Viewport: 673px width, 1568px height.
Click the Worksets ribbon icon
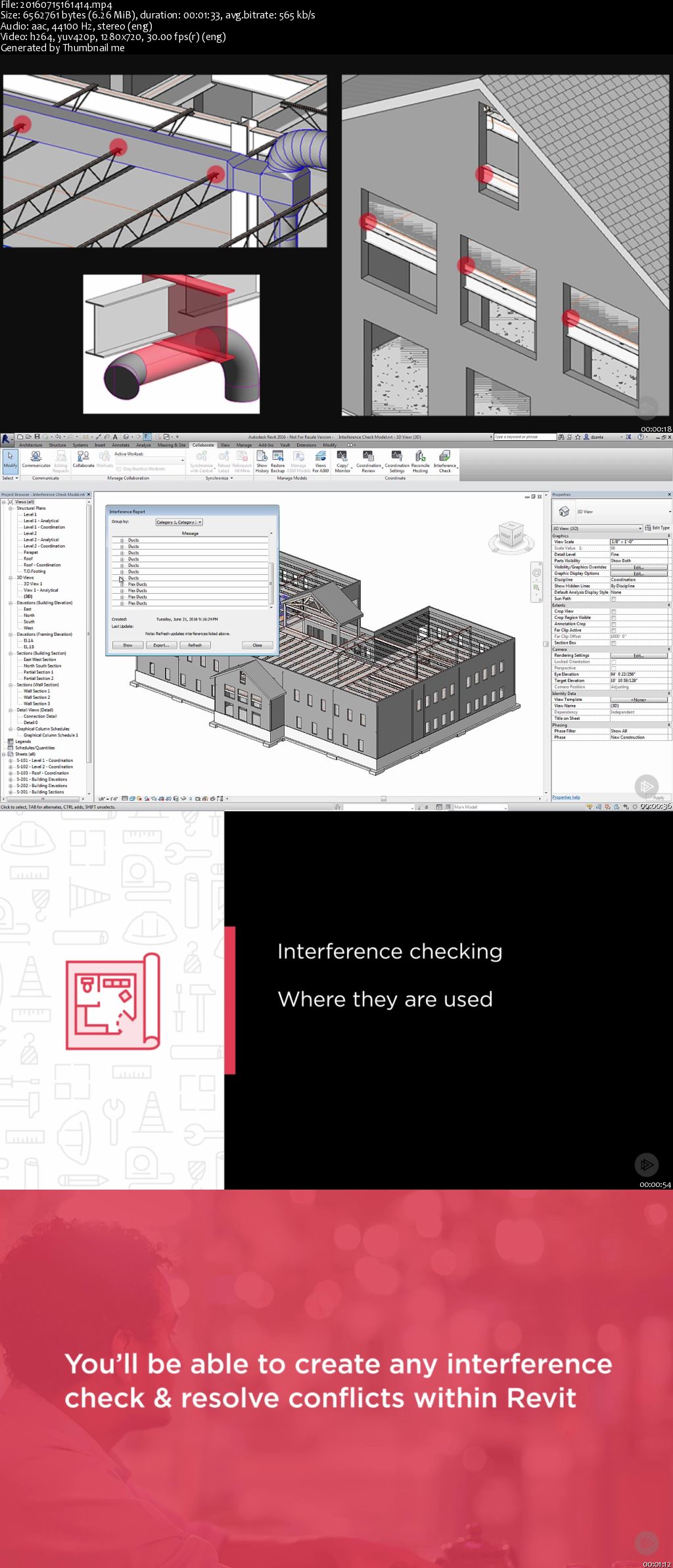[104, 456]
